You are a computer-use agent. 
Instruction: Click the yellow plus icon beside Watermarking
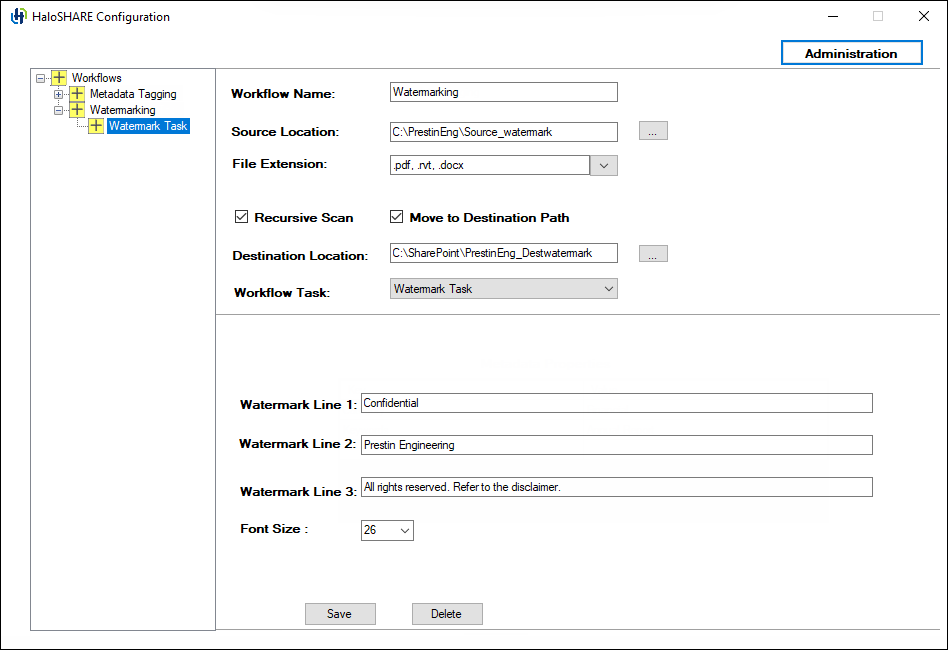76,110
